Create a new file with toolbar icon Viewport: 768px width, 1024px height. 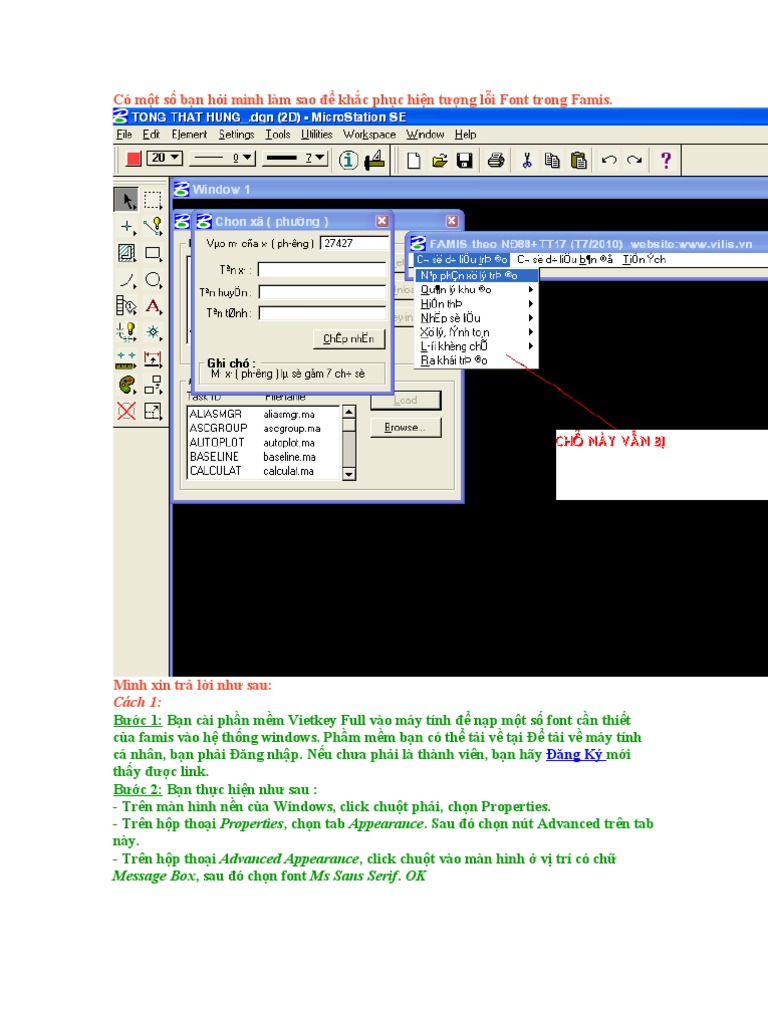click(x=413, y=160)
